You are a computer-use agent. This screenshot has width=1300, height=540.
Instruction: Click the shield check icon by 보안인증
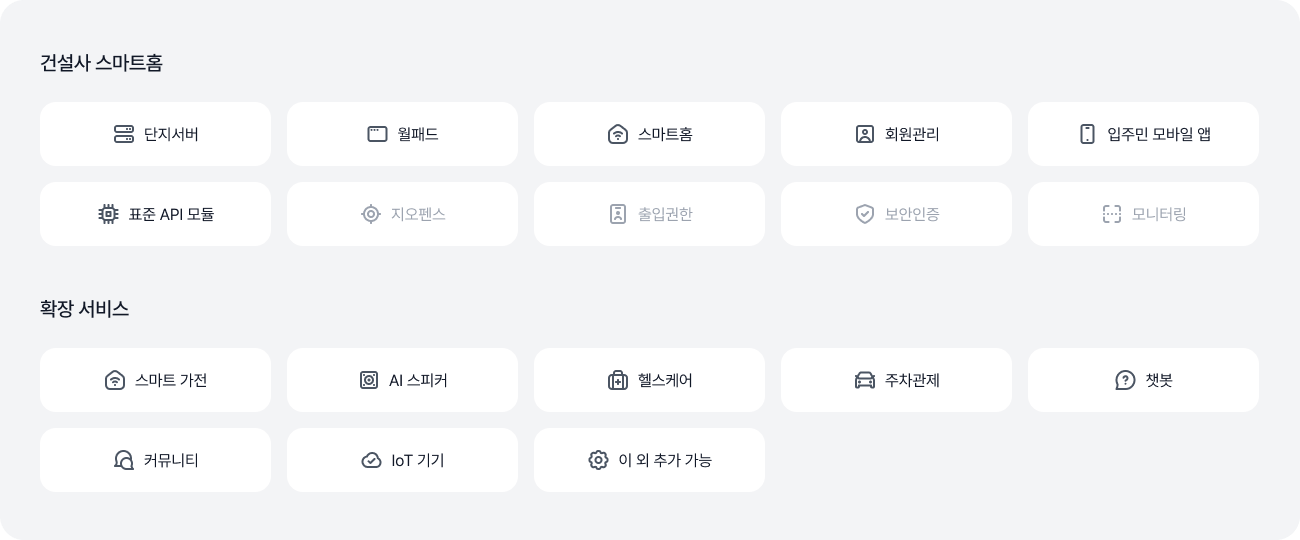[865, 214]
